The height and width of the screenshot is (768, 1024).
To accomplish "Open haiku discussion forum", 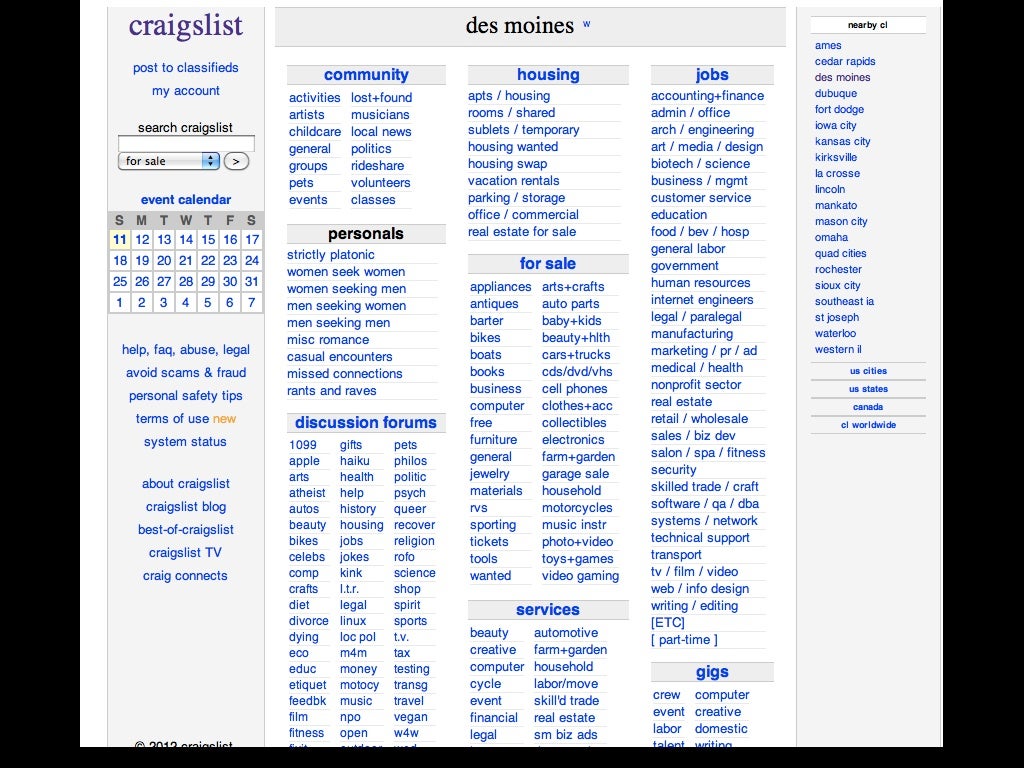I will [x=355, y=461].
